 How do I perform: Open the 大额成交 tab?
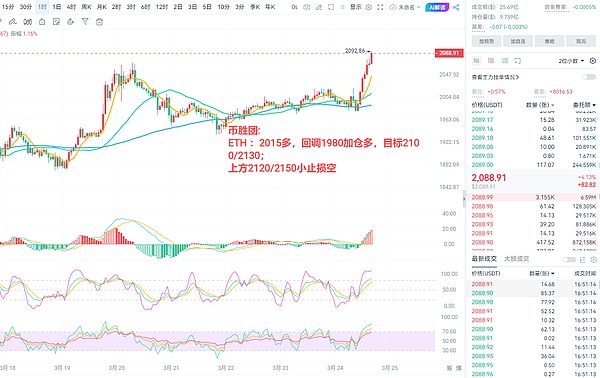click(517, 259)
